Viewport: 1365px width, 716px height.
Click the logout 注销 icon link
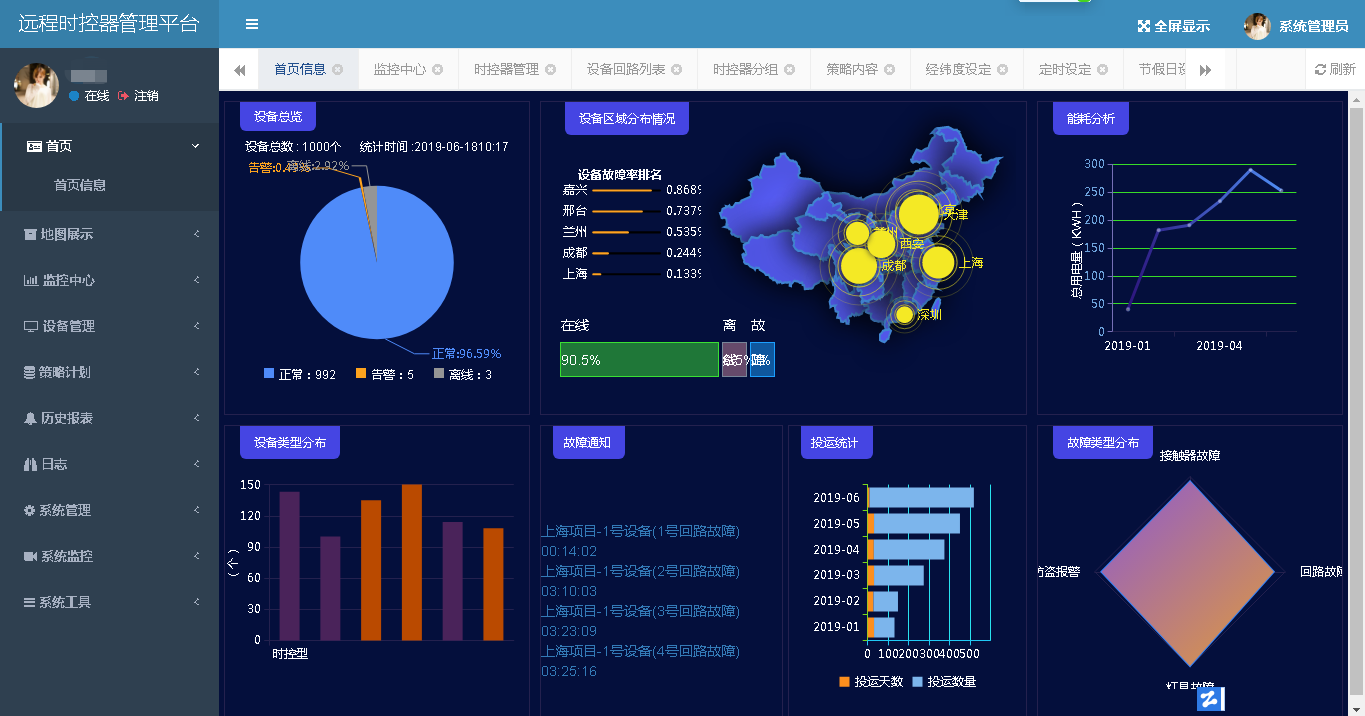[x=123, y=96]
